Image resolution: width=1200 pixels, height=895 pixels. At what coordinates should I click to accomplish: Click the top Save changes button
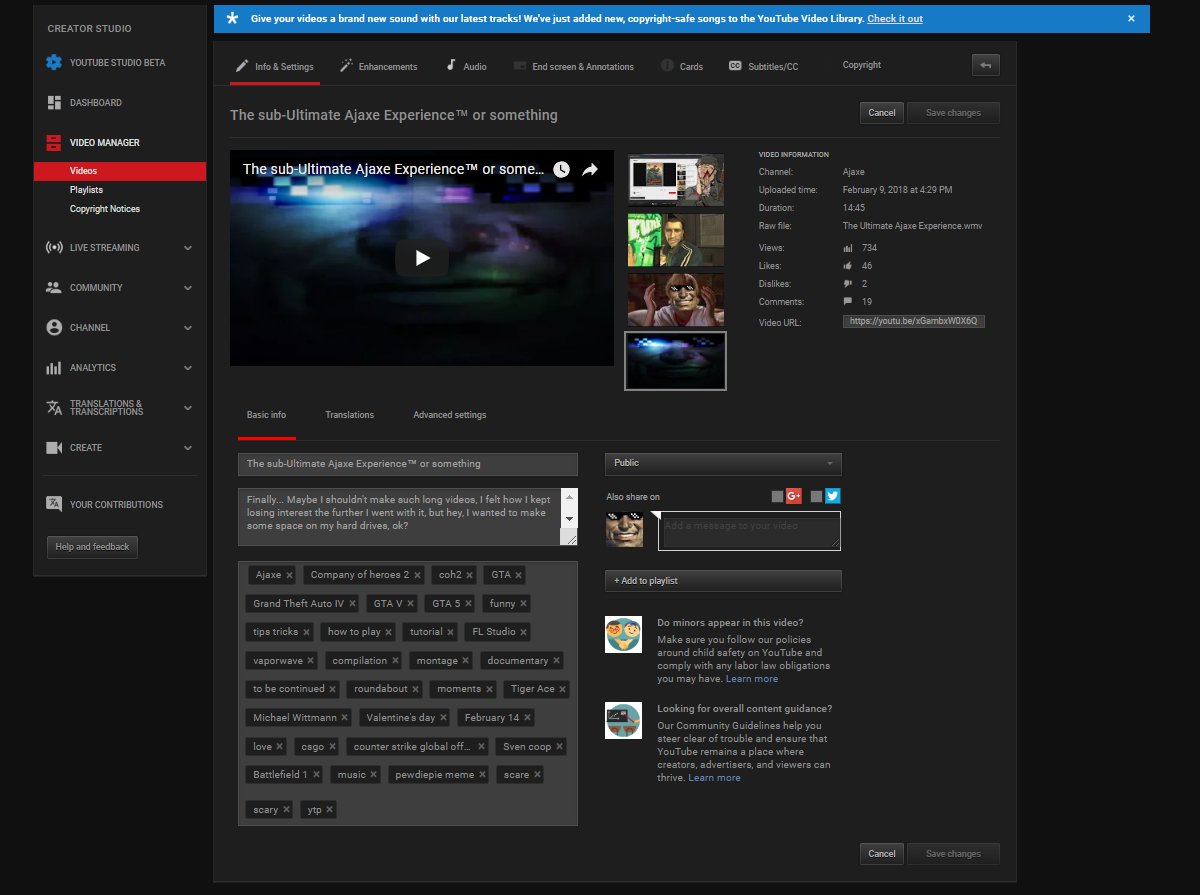(953, 113)
